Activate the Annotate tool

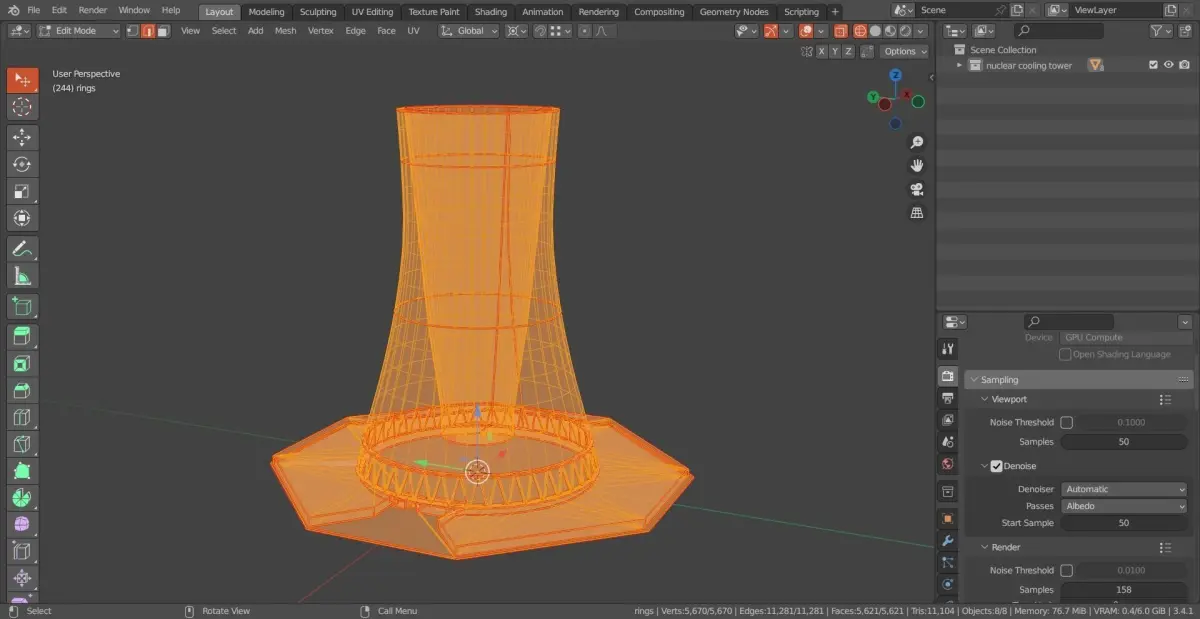click(22, 249)
